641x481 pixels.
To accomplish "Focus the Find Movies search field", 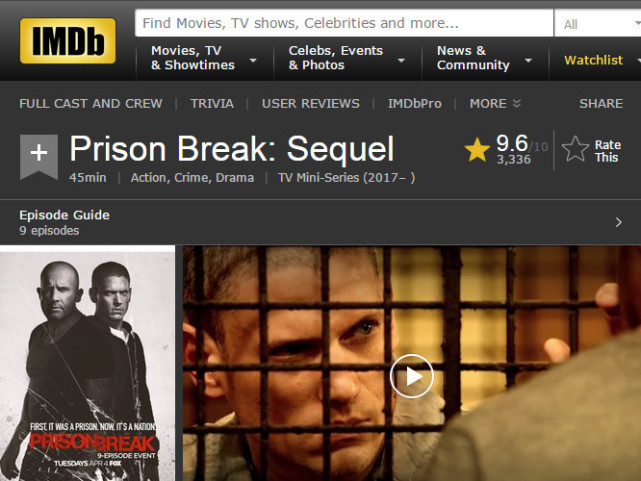I will [344, 23].
